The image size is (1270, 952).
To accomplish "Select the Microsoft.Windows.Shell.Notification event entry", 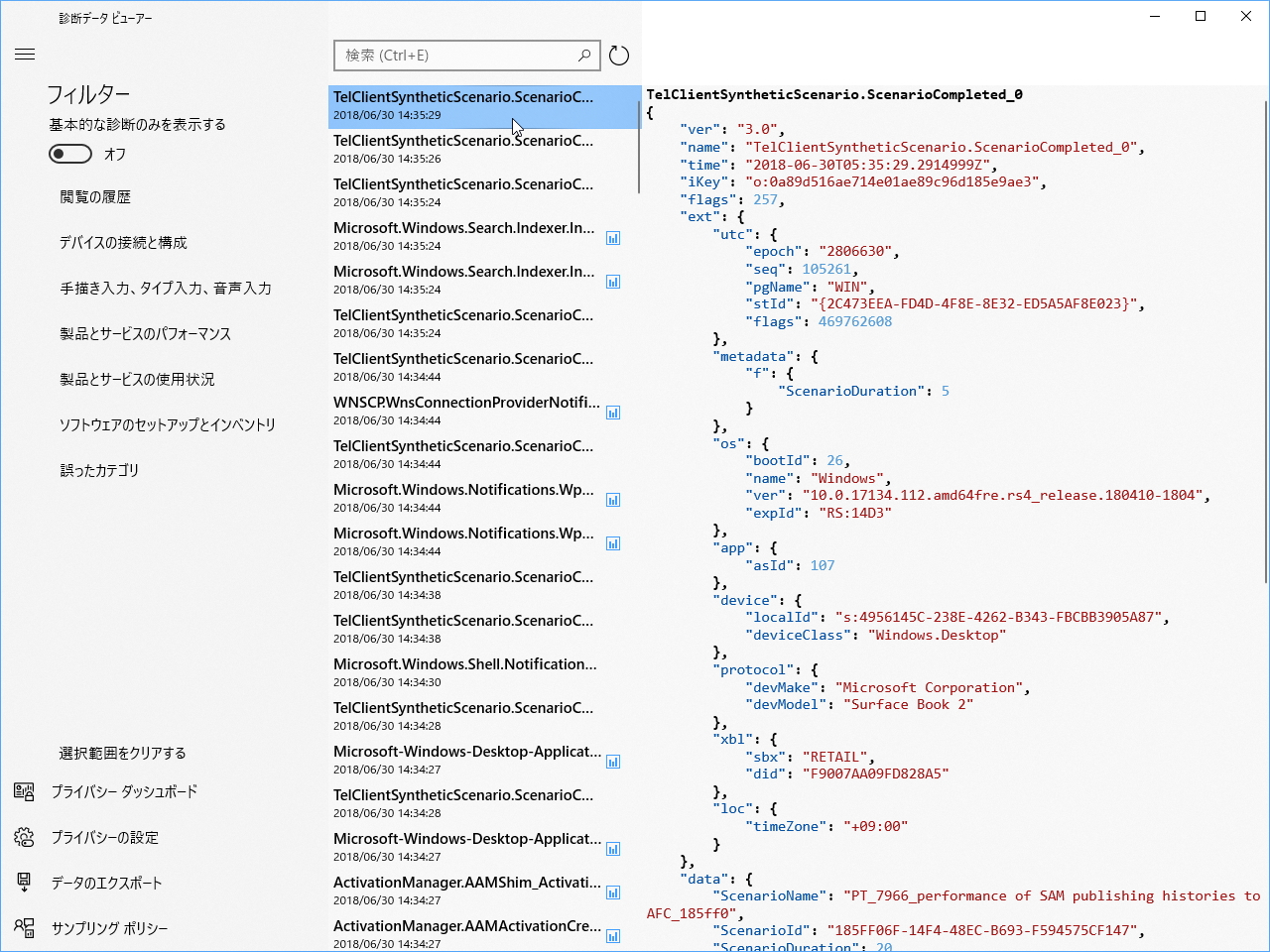I will [466, 672].
